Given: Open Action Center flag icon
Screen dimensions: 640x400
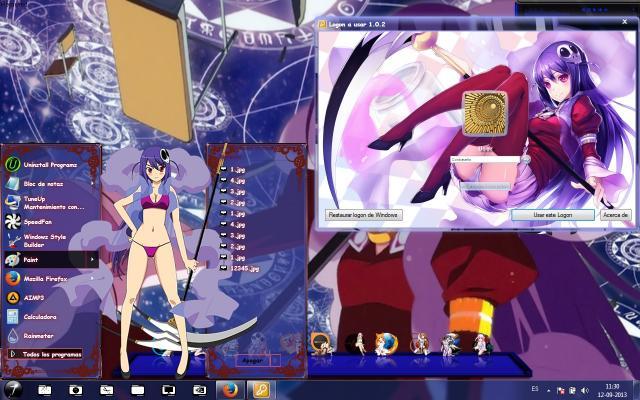Looking at the screenshot, I should click(x=560, y=390).
